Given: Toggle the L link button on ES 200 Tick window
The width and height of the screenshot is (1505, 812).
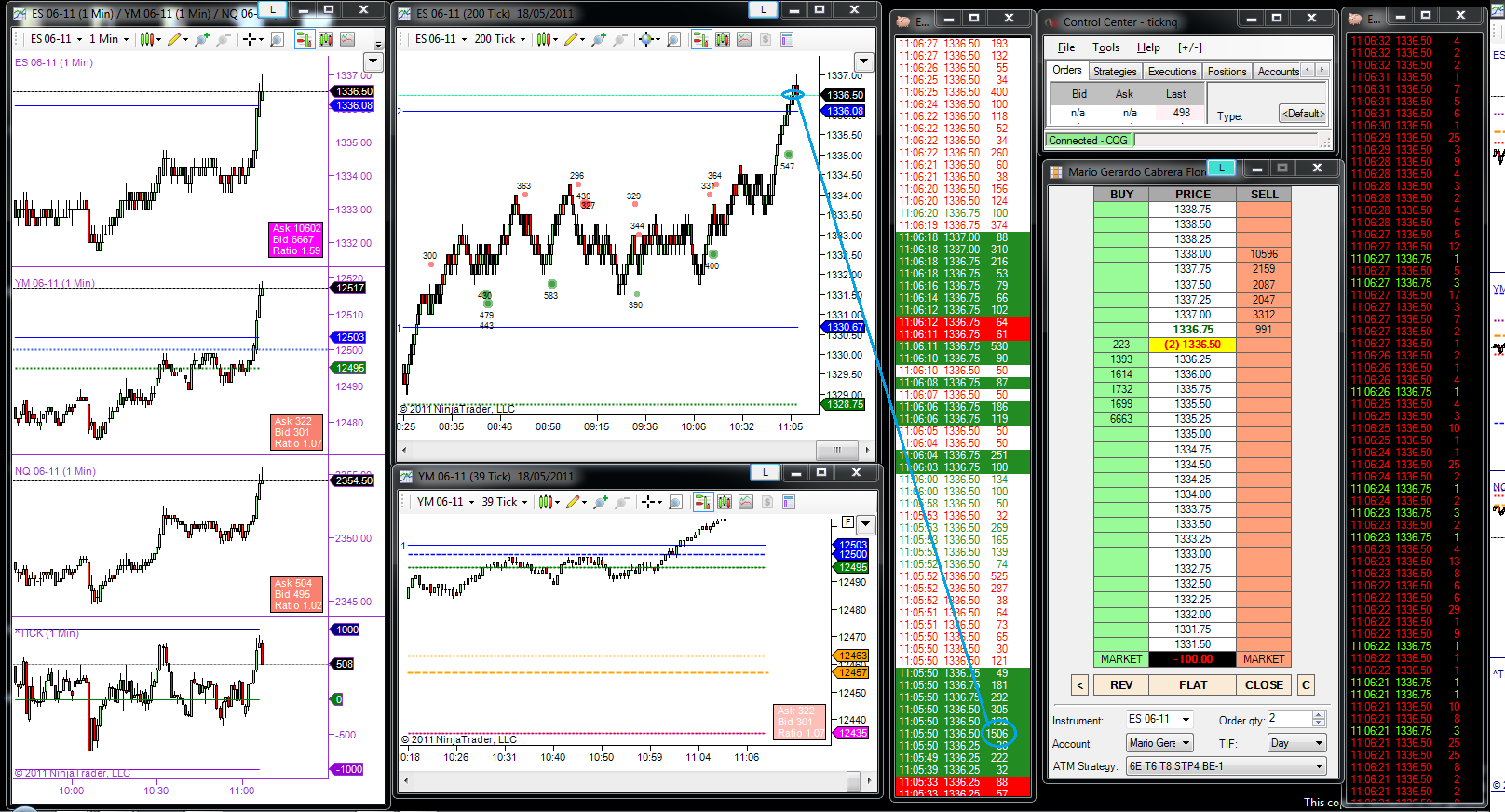Looking at the screenshot, I should pyautogui.click(x=764, y=9).
